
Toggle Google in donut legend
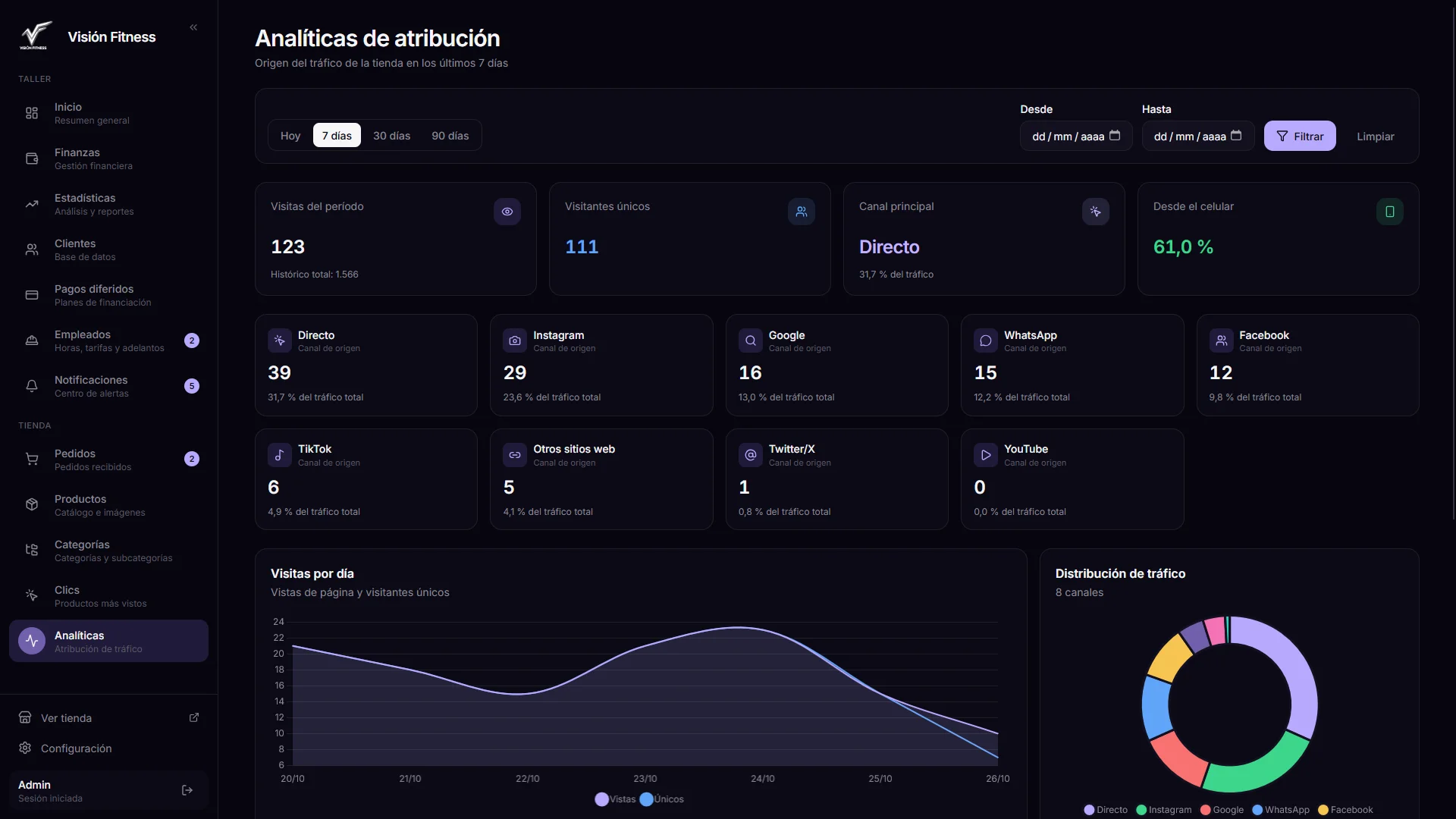(x=1222, y=810)
